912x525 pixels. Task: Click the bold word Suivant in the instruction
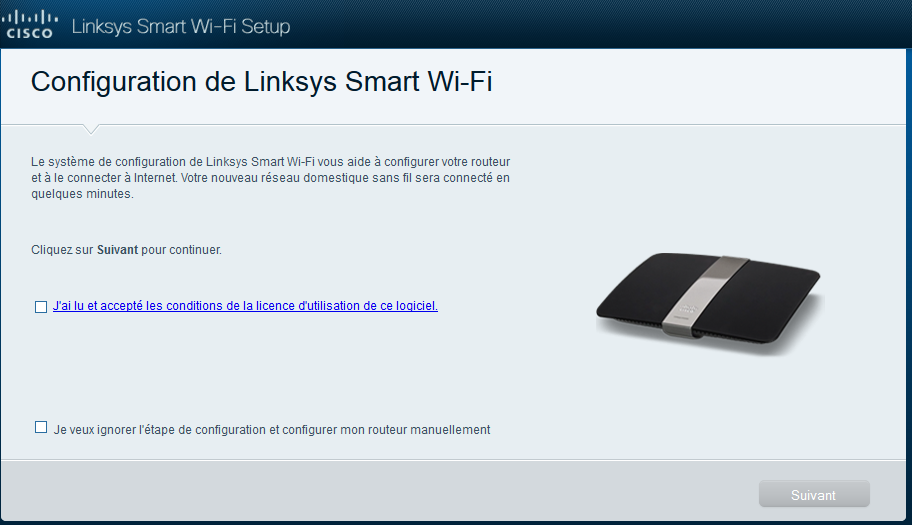[x=117, y=250]
